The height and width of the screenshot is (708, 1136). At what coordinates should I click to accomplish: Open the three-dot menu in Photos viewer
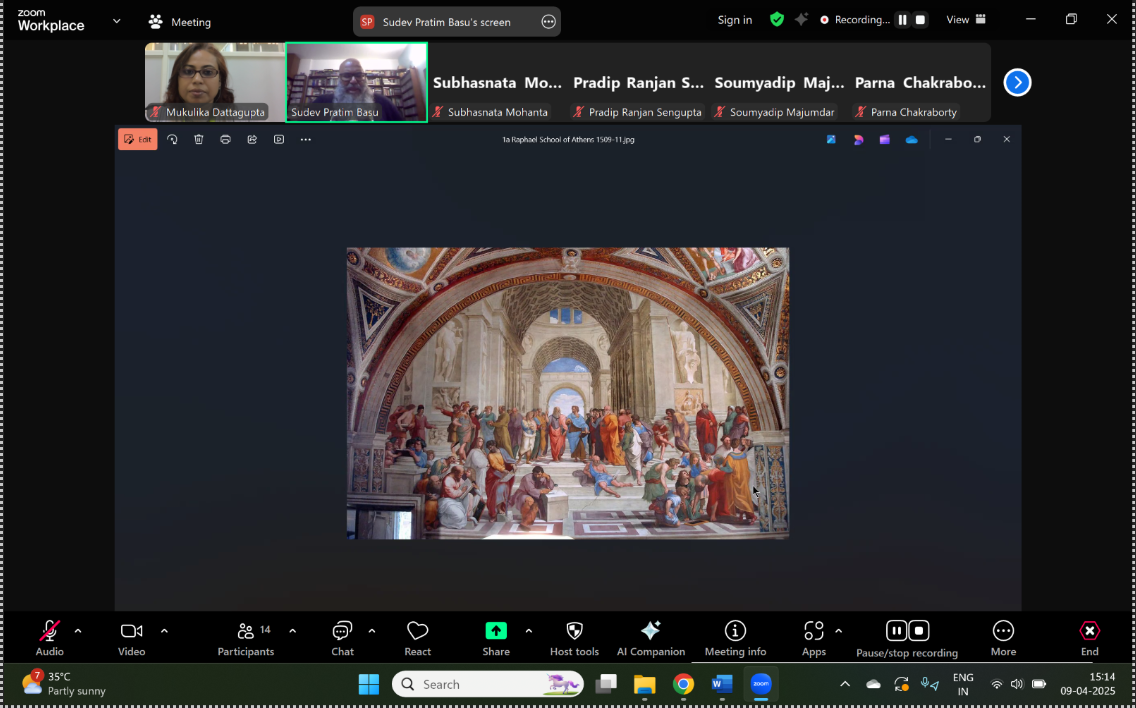point(306,139)
